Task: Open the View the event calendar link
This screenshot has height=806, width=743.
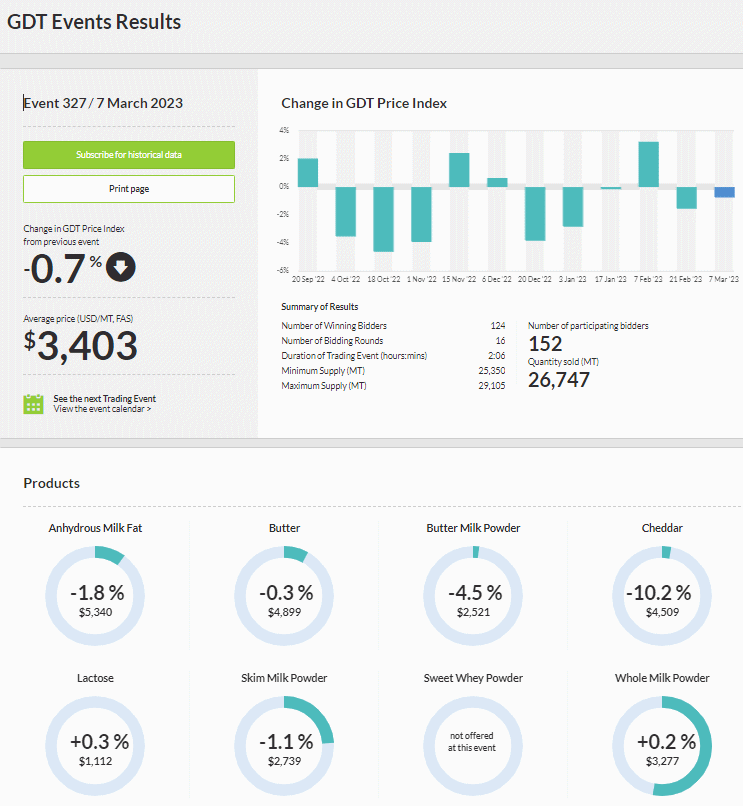Action: point(102,409)
